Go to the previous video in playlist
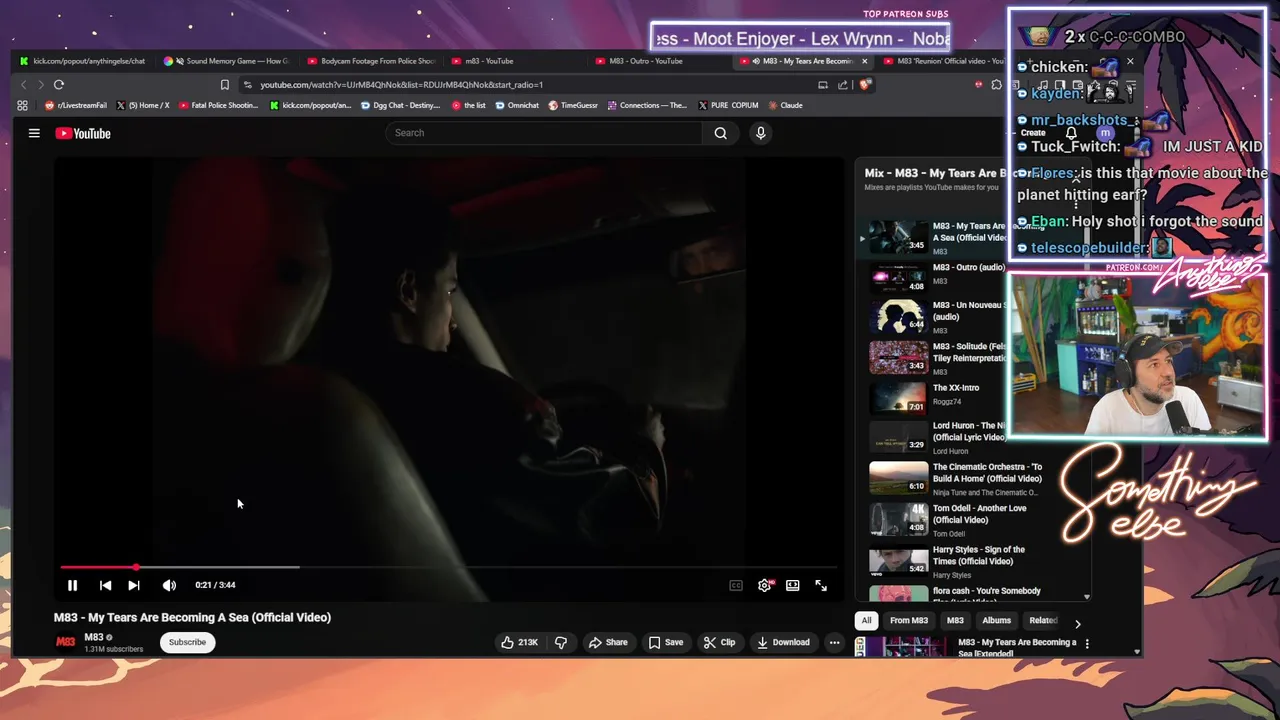 tap(105, 585)
